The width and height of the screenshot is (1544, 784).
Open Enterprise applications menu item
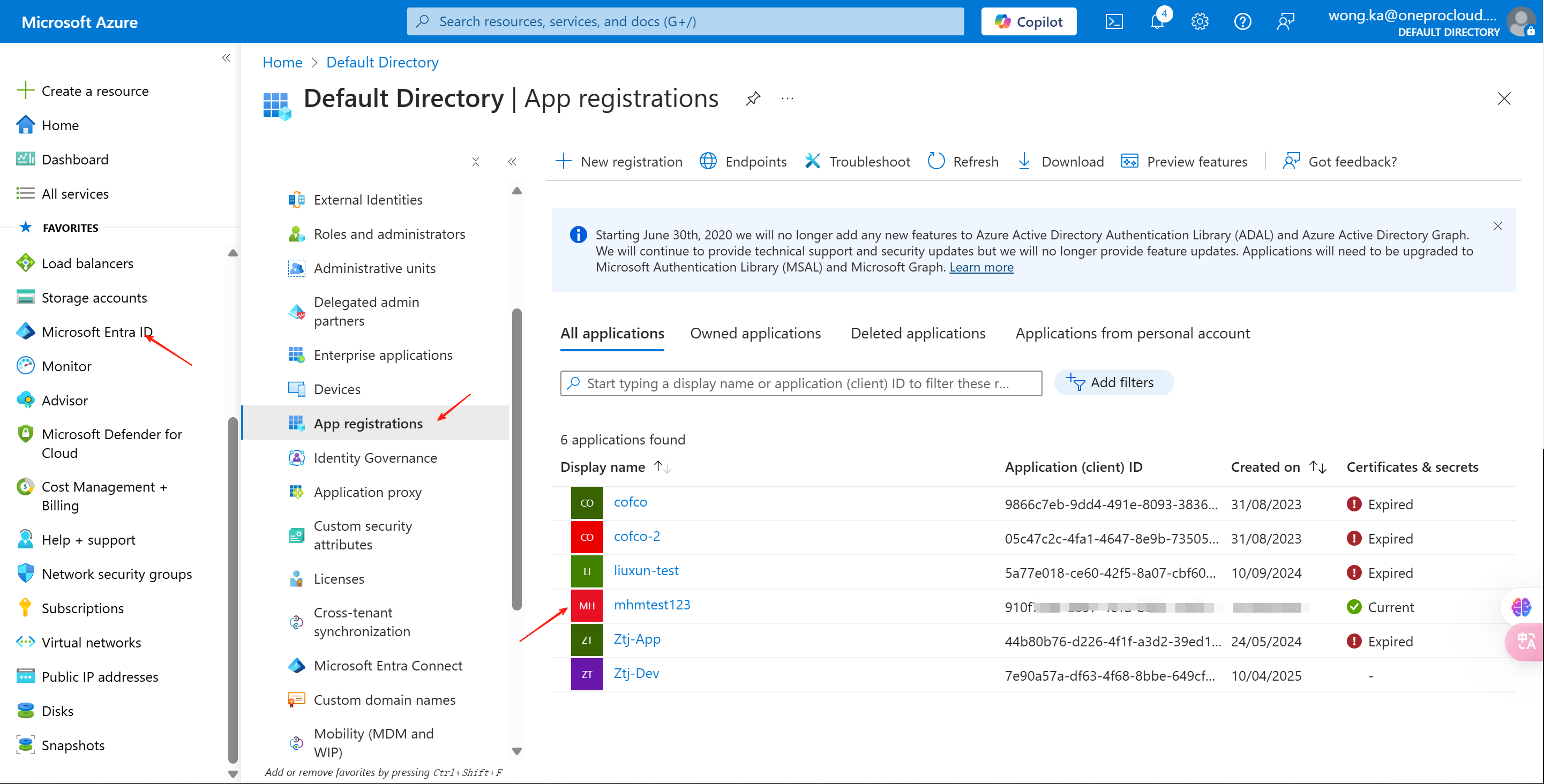coord(383,355)
